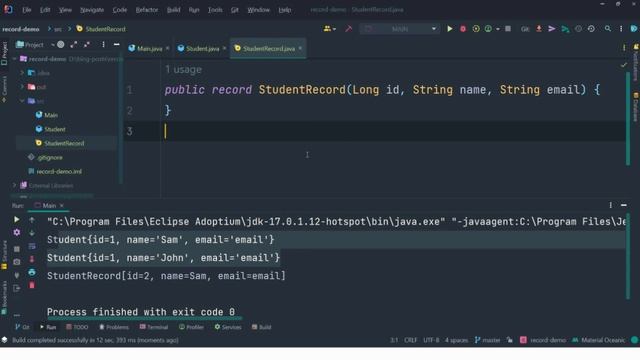
Task: Exit the Run session icon
Action: (x=16, y=288)
